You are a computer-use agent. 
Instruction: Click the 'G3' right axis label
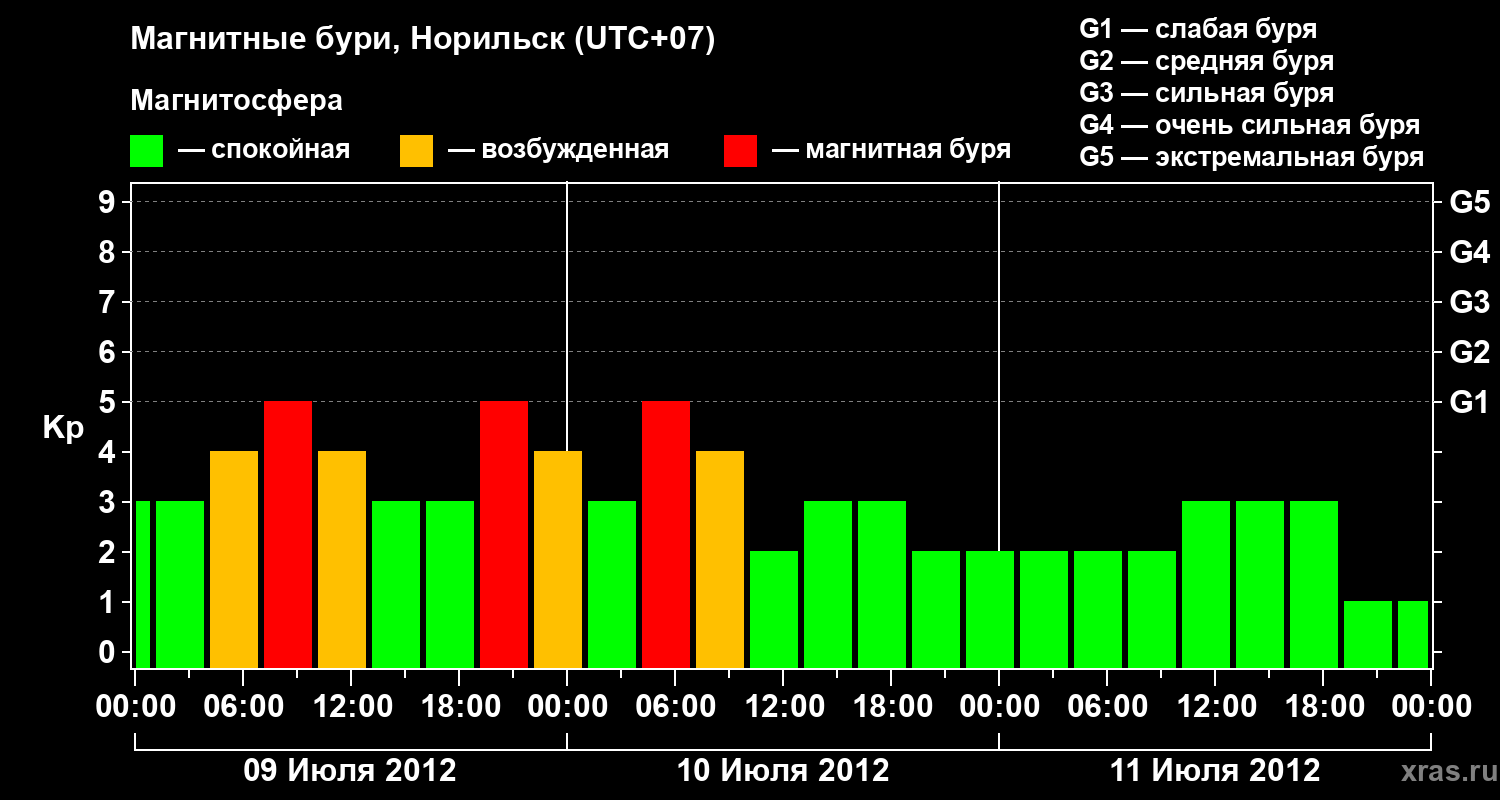(1469, 302)
